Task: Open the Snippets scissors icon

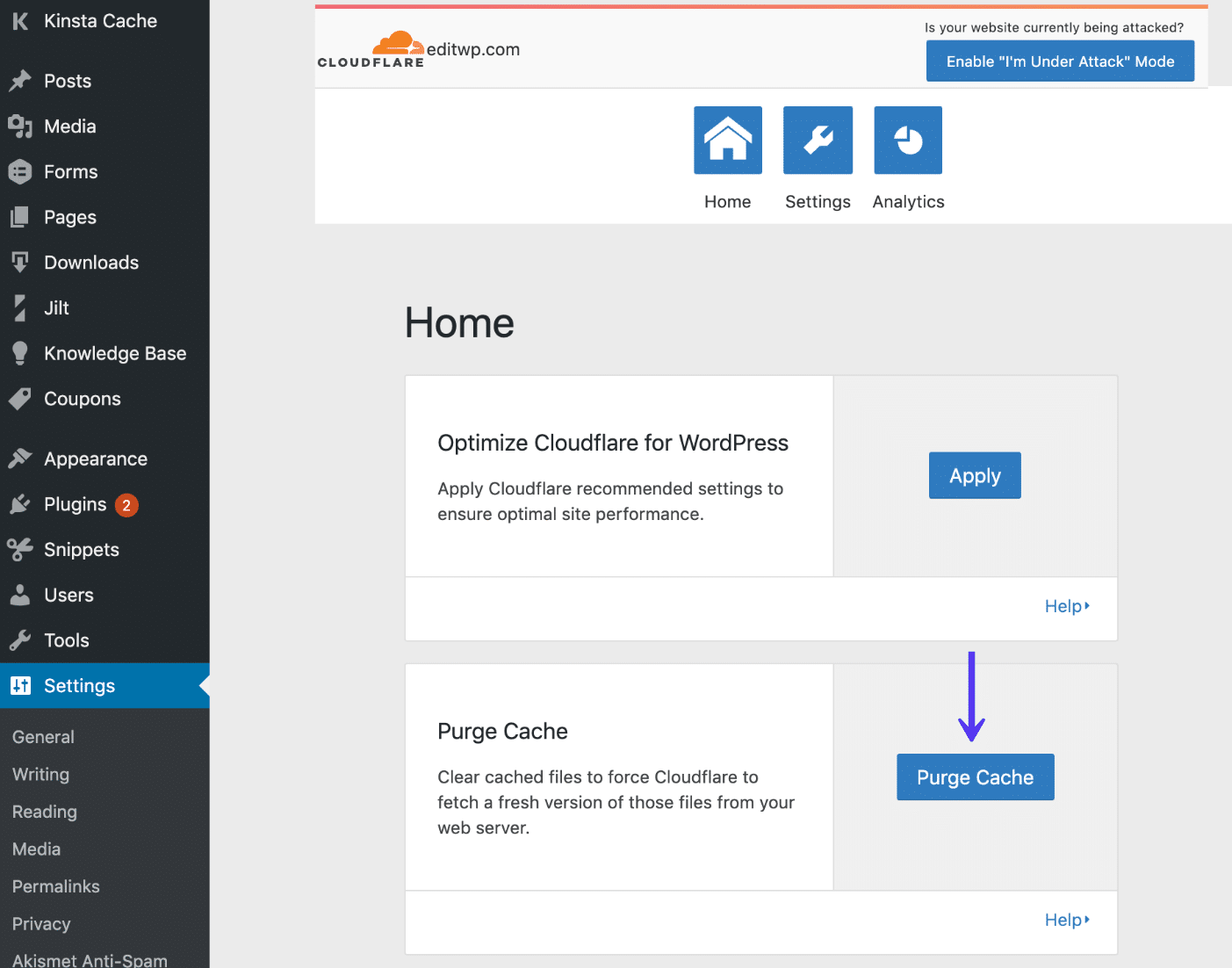Action: (x=20, y=549)
